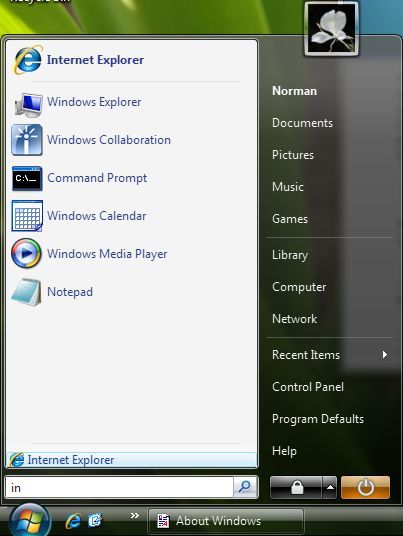Click the Windows Media Player label
The height and width of the screenshot is (536, 403).
pos(107,254)
